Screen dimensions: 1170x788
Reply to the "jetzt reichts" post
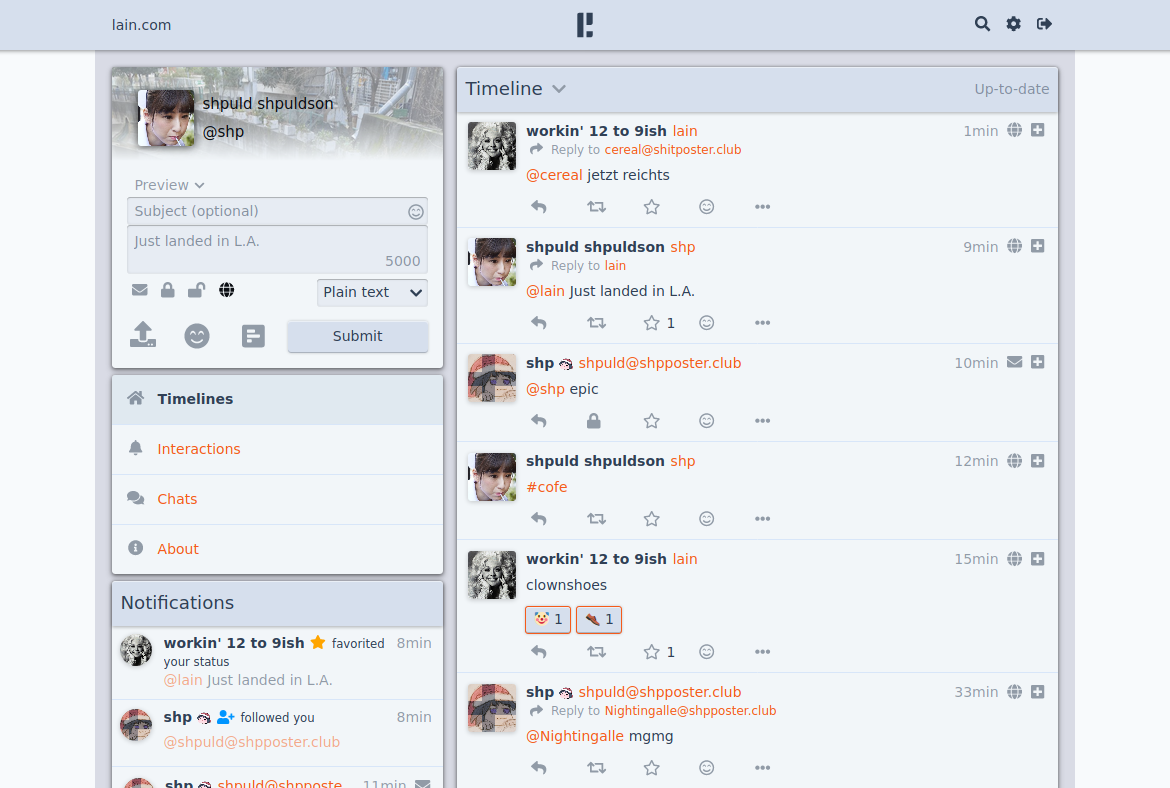click(539, 207)
